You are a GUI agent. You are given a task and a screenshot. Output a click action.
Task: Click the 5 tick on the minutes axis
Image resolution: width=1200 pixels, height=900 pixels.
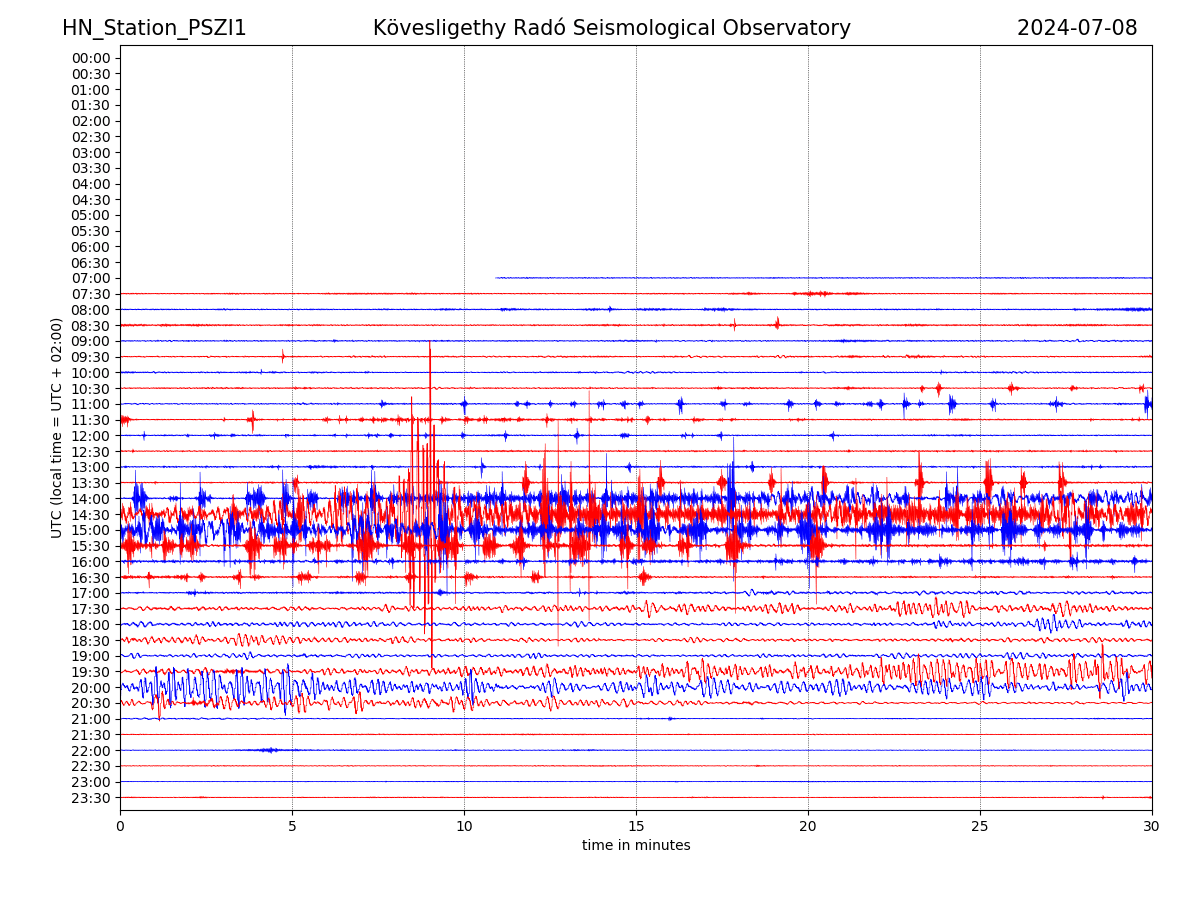[x=292, y=826]
